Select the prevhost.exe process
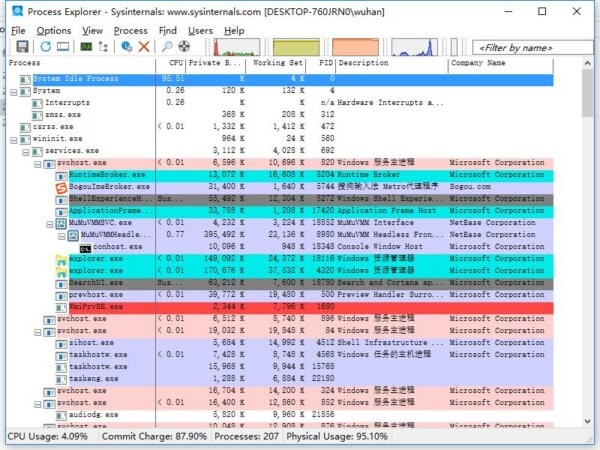The image size is (600, 450). coord(280,295)
